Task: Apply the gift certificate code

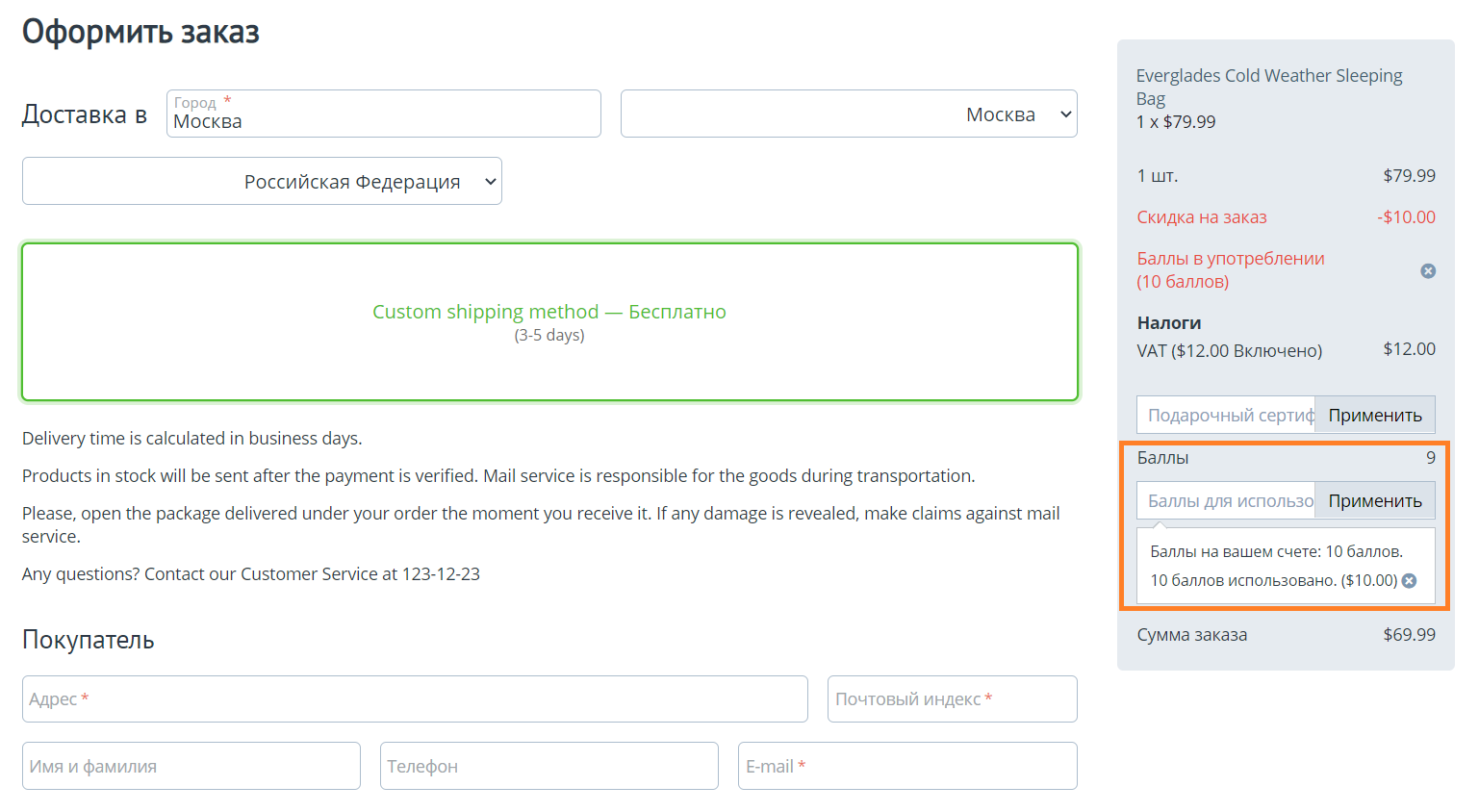Action: click(x=1374, y=416)
